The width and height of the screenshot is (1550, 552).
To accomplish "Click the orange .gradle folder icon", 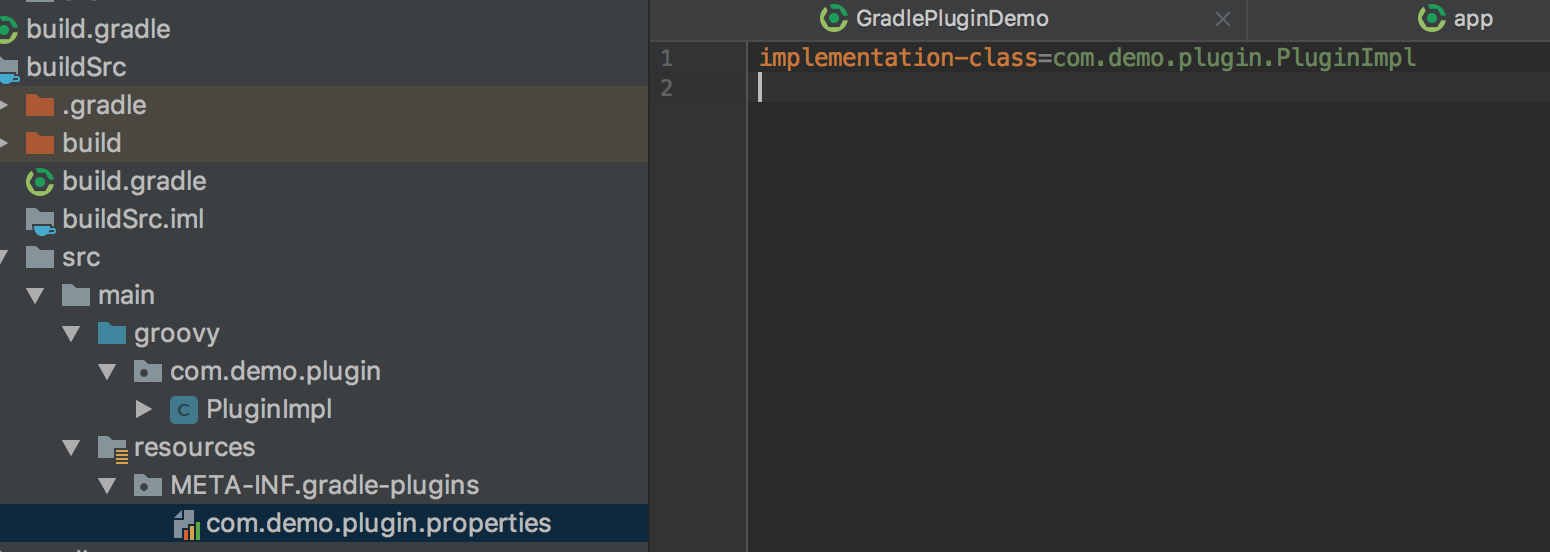I will point(40,105).
